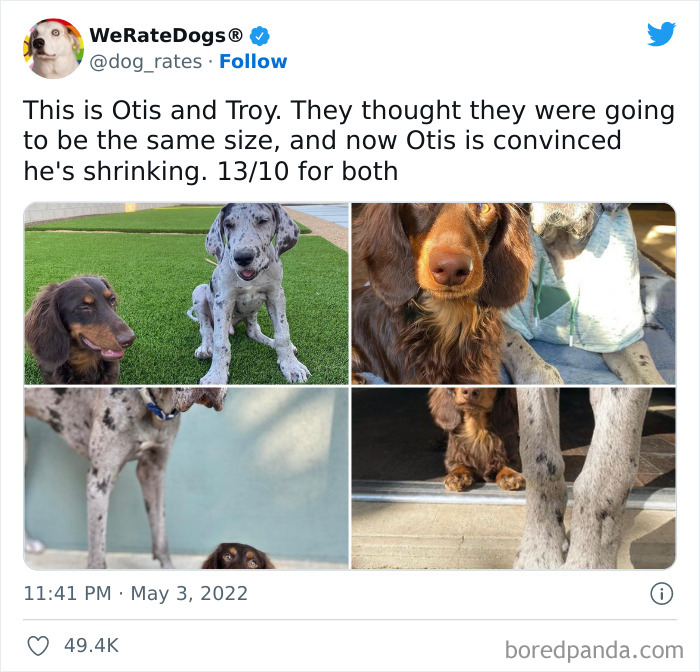The width and height of the screenshot is (700, 672).
Task: Click the 11:41 PM timestamp
Action: (67, 594)
